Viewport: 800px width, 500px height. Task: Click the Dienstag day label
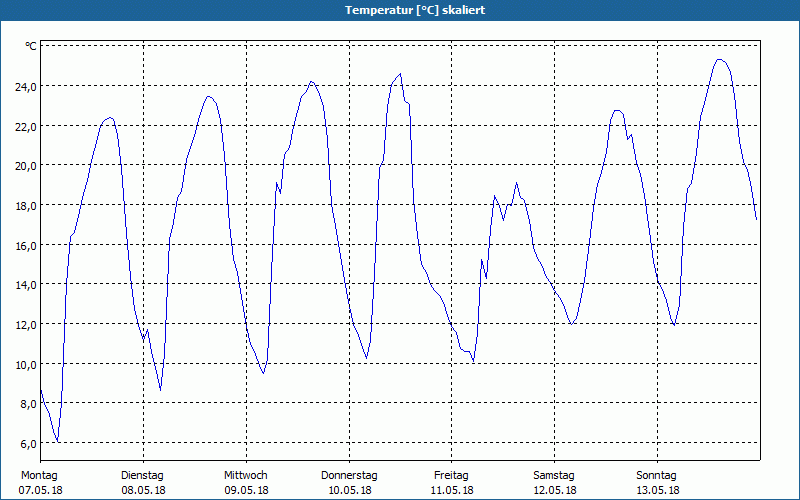click(x=142, y=476)
